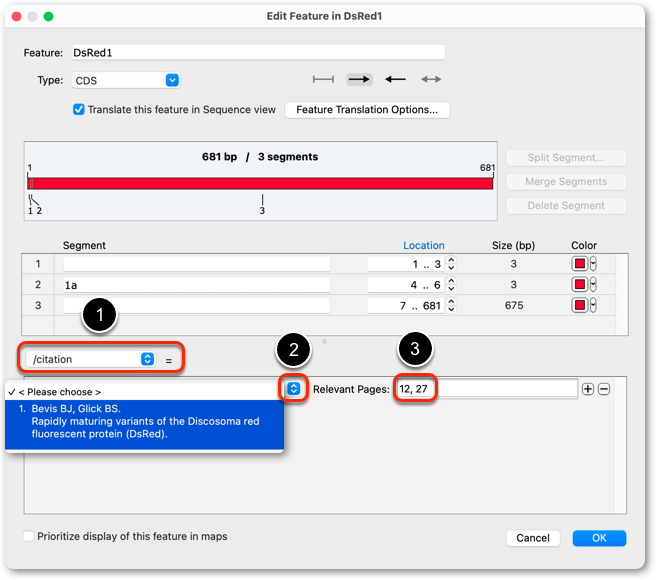This screenshot has width=656, height=580.
Task: Select the bidirectional arrow icon
Action: tap(431, 79)
